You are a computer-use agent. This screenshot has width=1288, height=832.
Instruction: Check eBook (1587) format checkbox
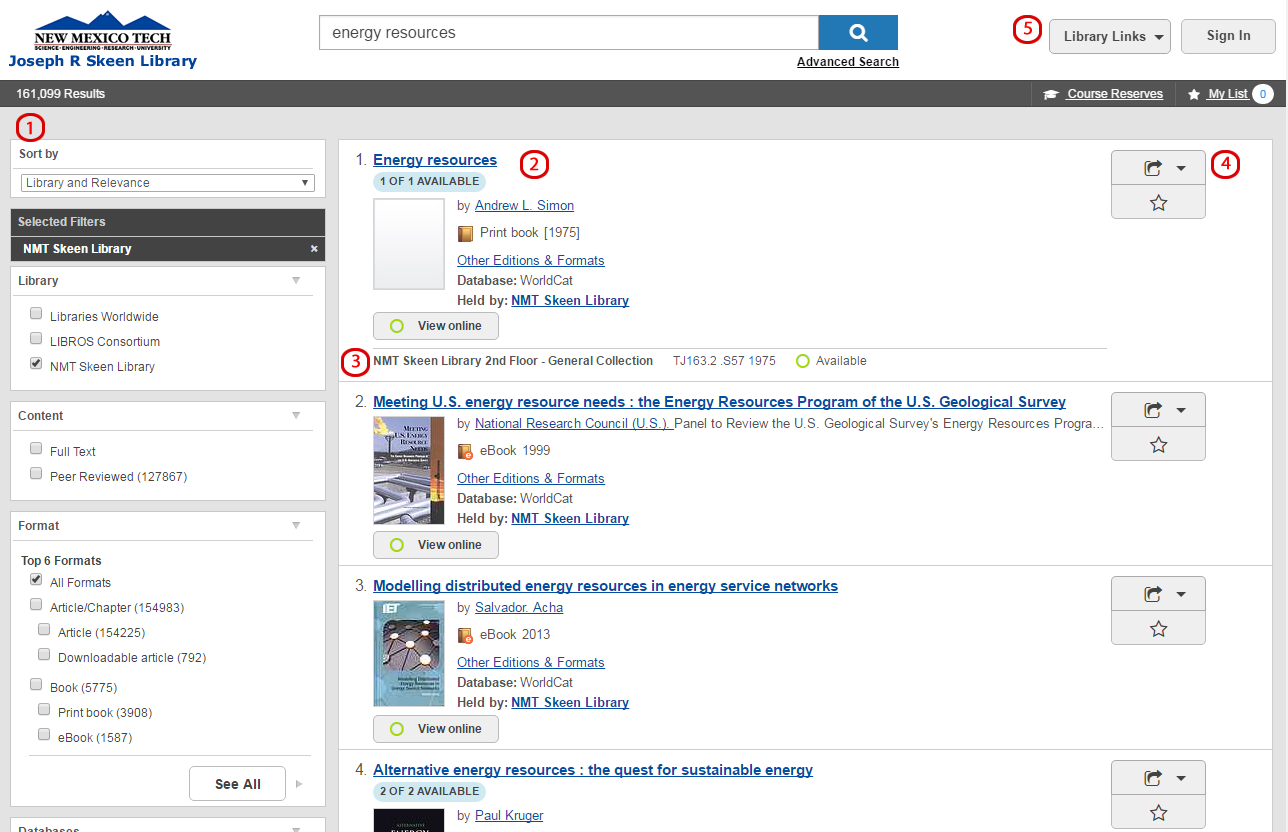pyautogui.click(x=44, y=735)
